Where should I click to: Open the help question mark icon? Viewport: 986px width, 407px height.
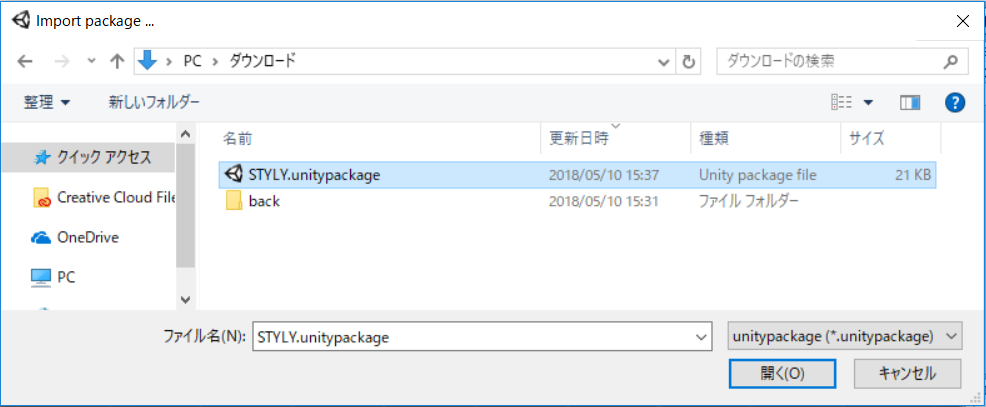955,102
